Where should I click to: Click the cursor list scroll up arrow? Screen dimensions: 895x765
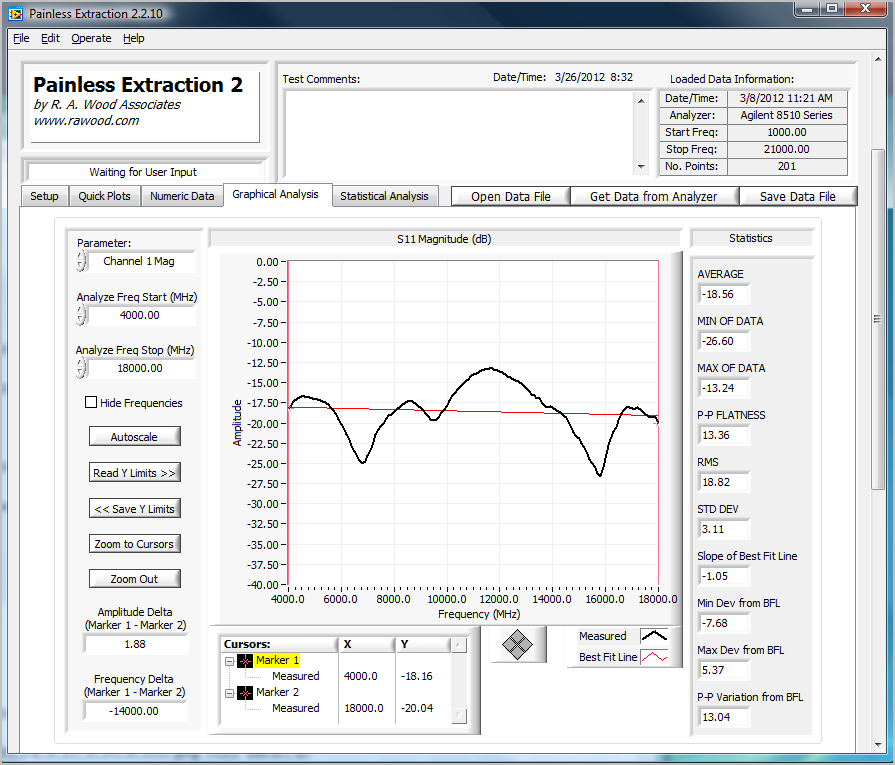click(x=459, y=645)
